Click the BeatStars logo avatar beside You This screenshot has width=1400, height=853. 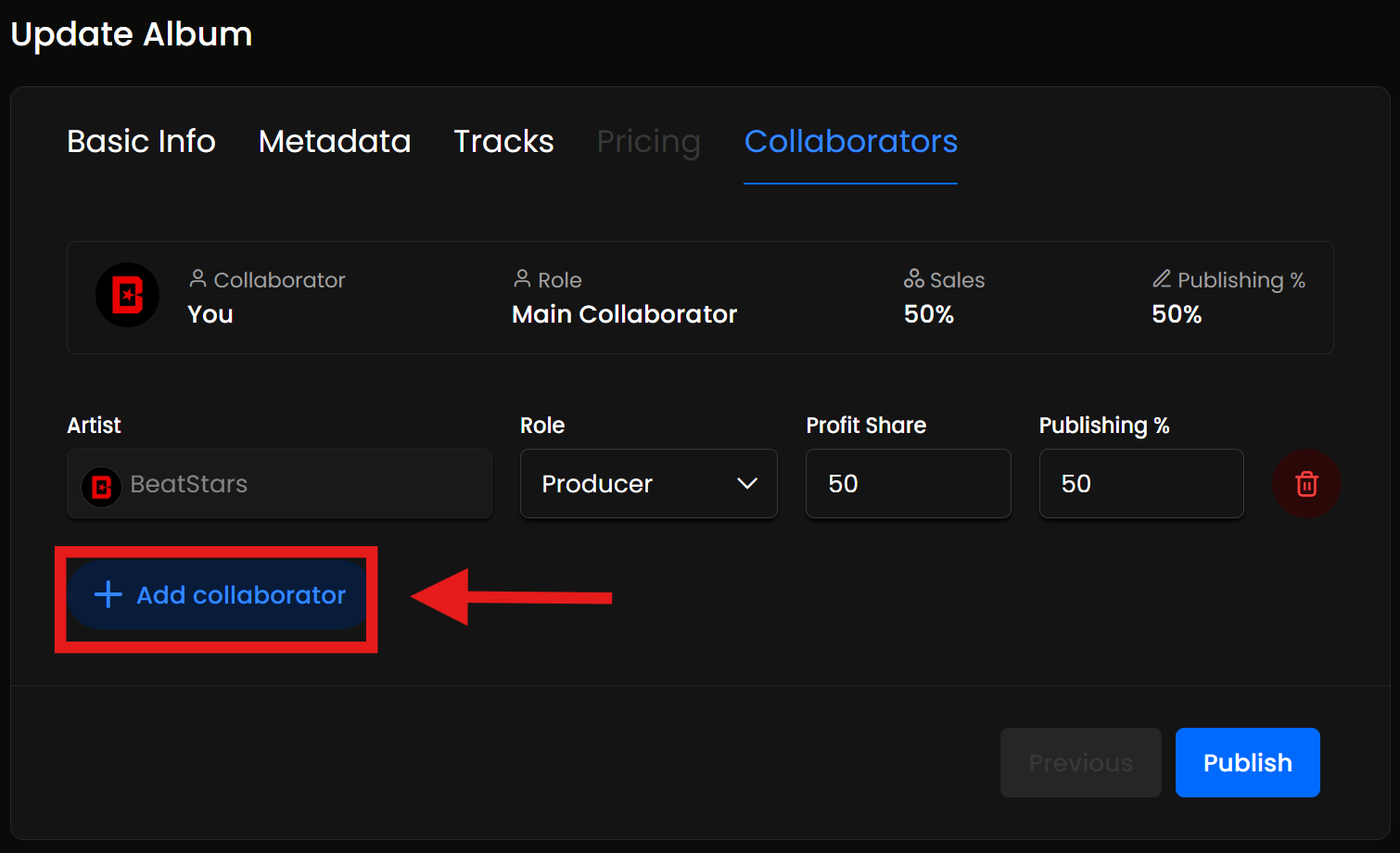128,295
